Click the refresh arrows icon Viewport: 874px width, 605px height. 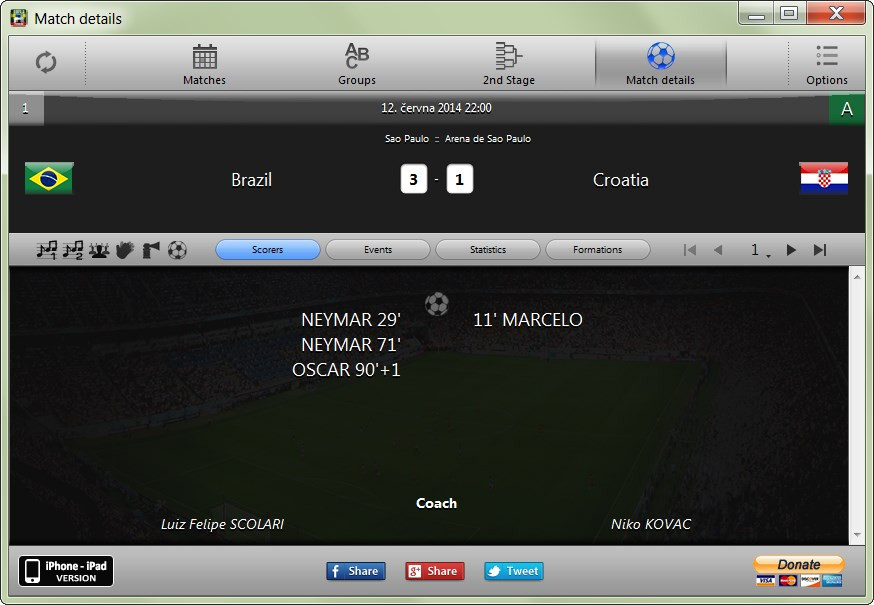pyautogui.click(x=46, y=62)
